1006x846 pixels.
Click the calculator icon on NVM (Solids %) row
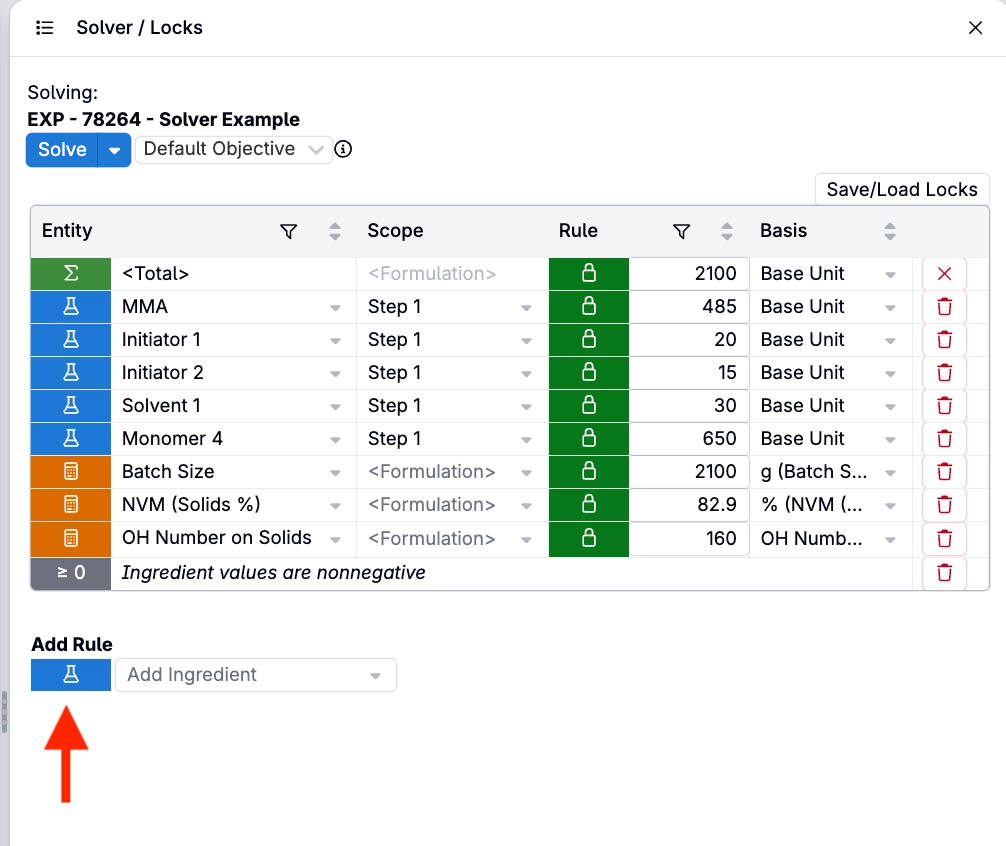pyautogui.click(x=71, y=505)
